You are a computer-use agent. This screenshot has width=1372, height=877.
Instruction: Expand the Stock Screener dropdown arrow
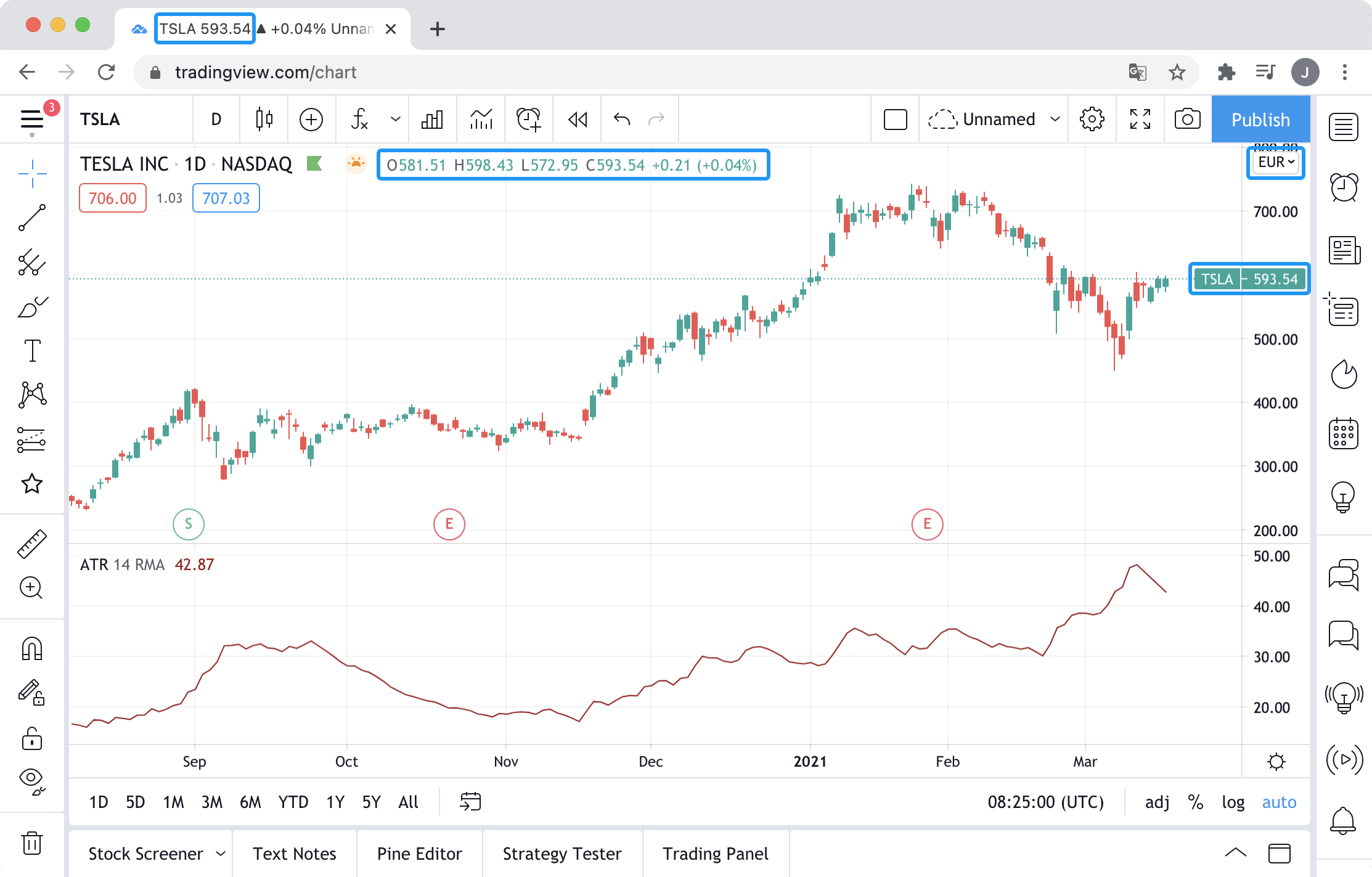pyautogui.click(x=221, y=854)
